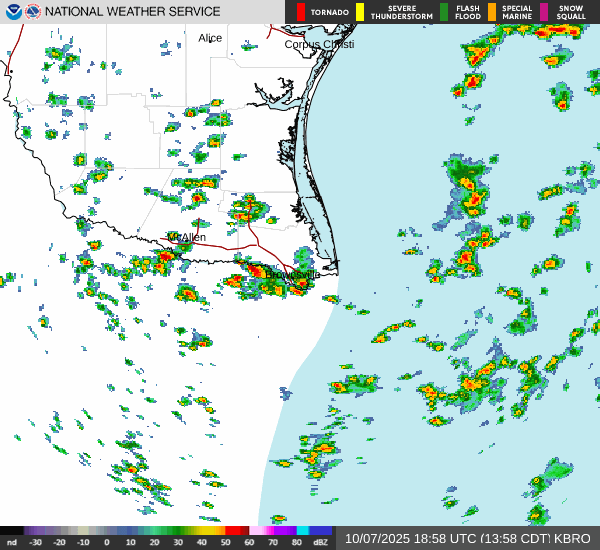Click the magenta Snow Squall legend swatch
Screen dimensions: 600x550
coord(544,12)
